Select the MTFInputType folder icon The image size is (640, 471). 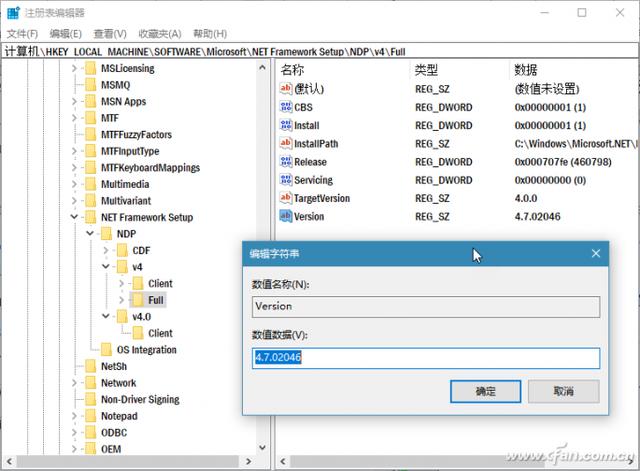(90, 151)
